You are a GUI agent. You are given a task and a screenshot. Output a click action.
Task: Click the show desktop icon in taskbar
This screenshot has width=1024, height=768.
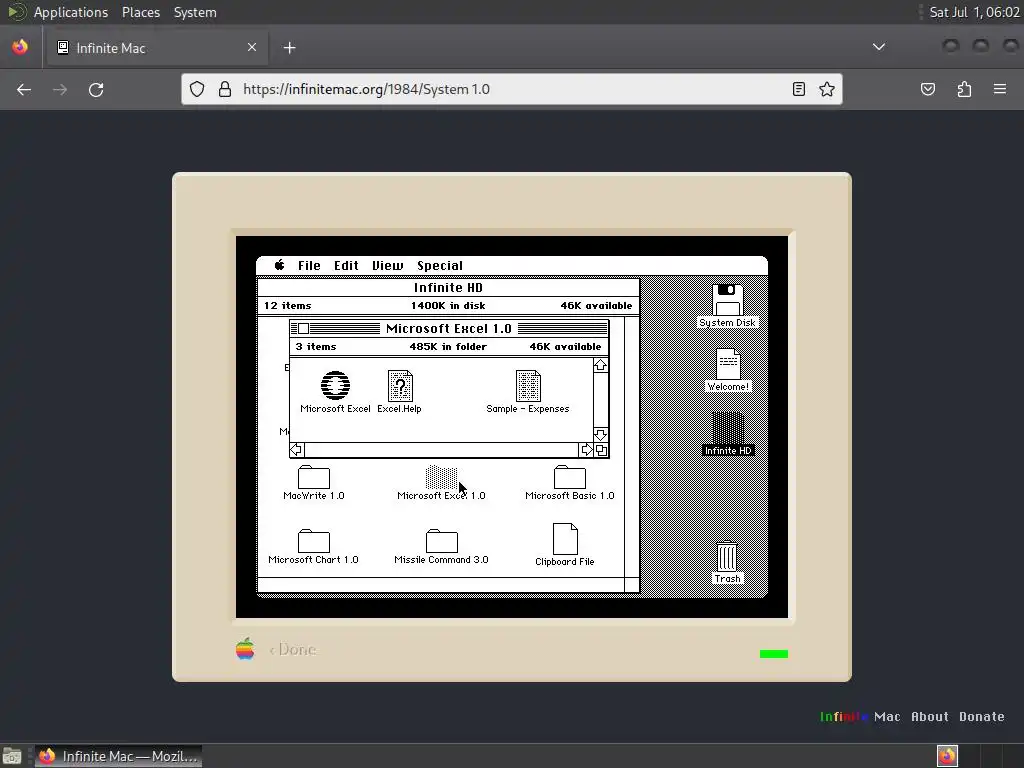click(12, 756)
